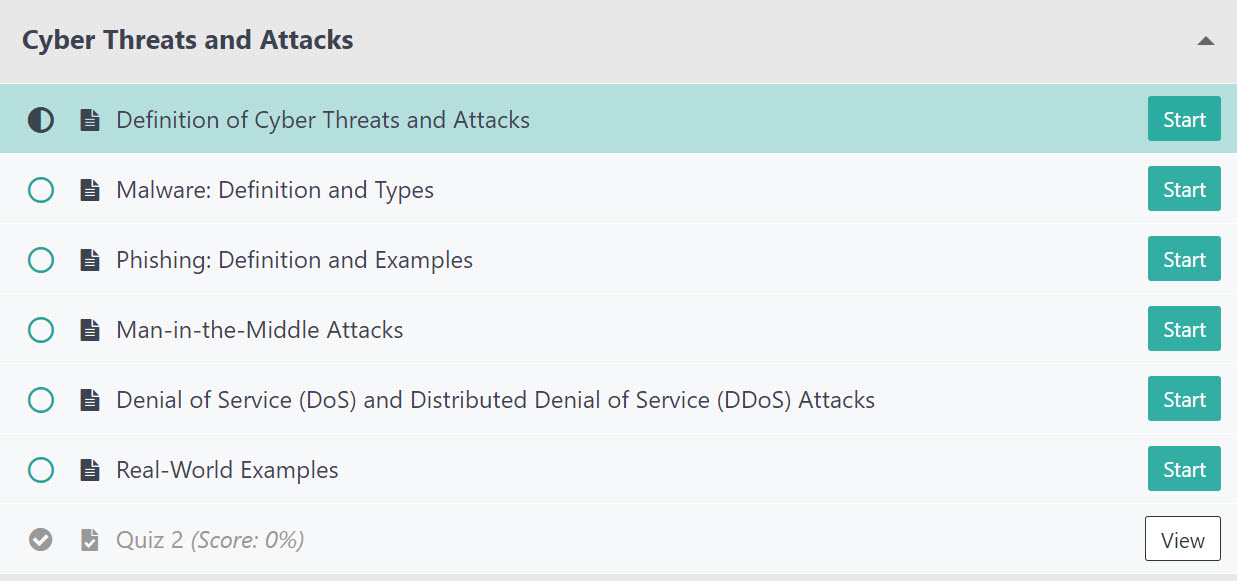This screenshot has height=581, width=1237.
Task: Click completed checkmark circle beside Quiz 2
Action: 41,540
